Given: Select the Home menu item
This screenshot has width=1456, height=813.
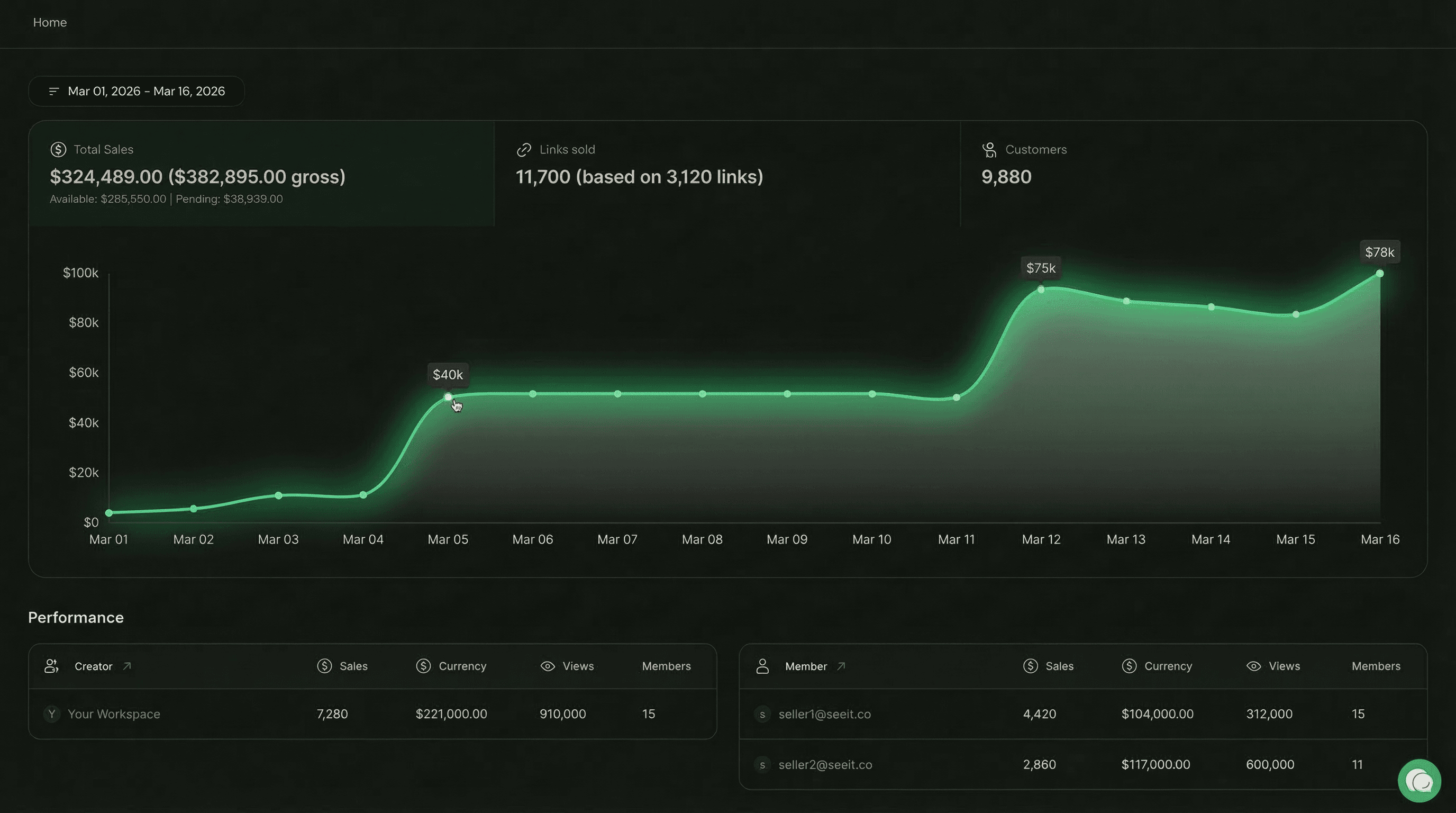Looking at the screenshot, I should pyautogui.click(x=50, y=23).
